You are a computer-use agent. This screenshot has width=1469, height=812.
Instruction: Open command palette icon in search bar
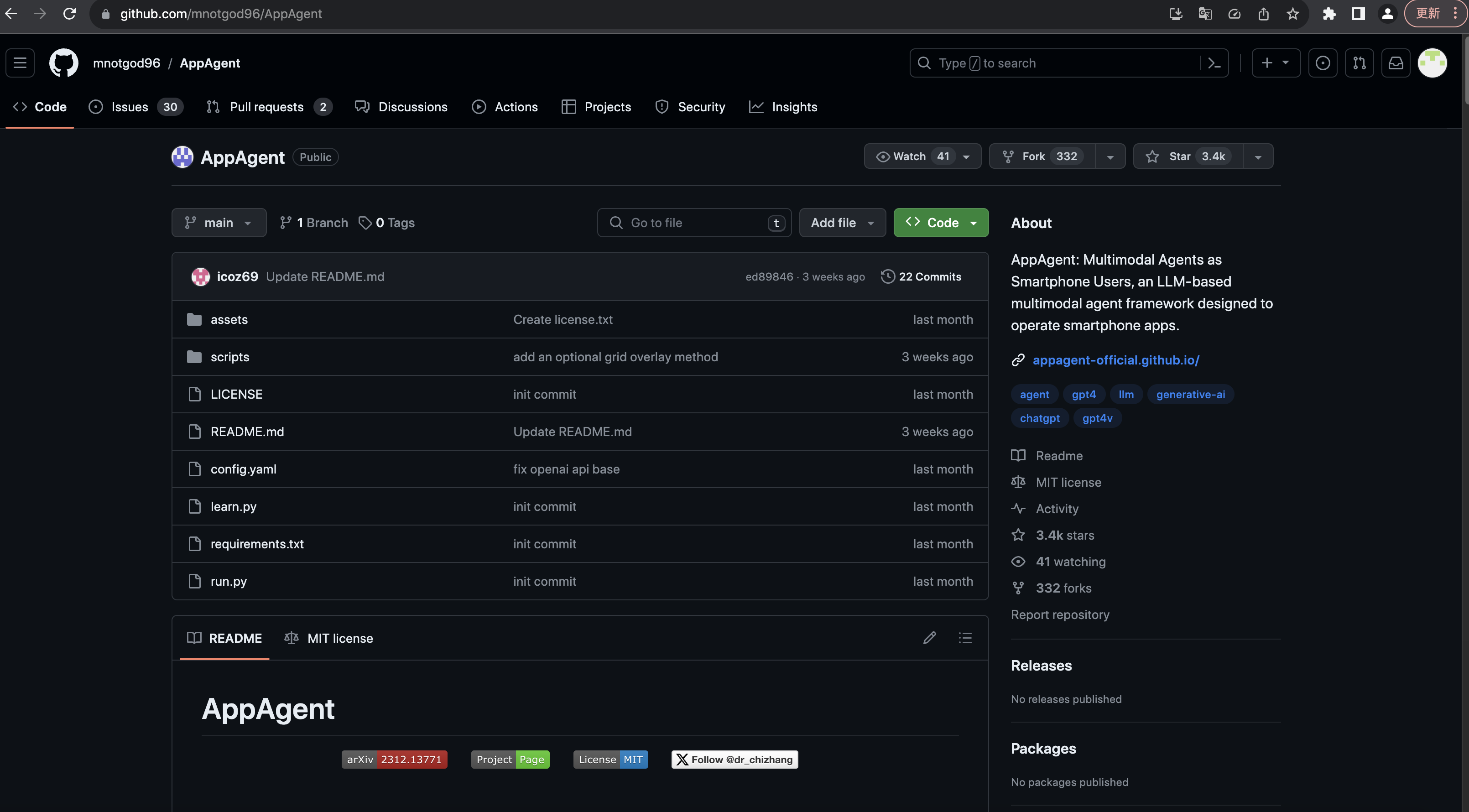tap(1214, 63)
